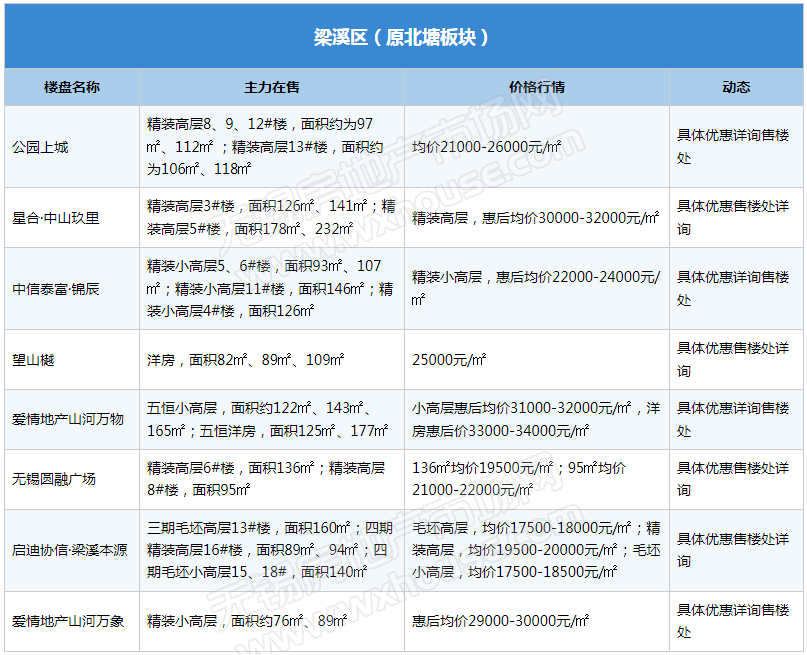Viewport: 807px width, 655px height.
Task: Open the 启迪协信·梁溪本源 property name
Action: [x=70, y=550]
